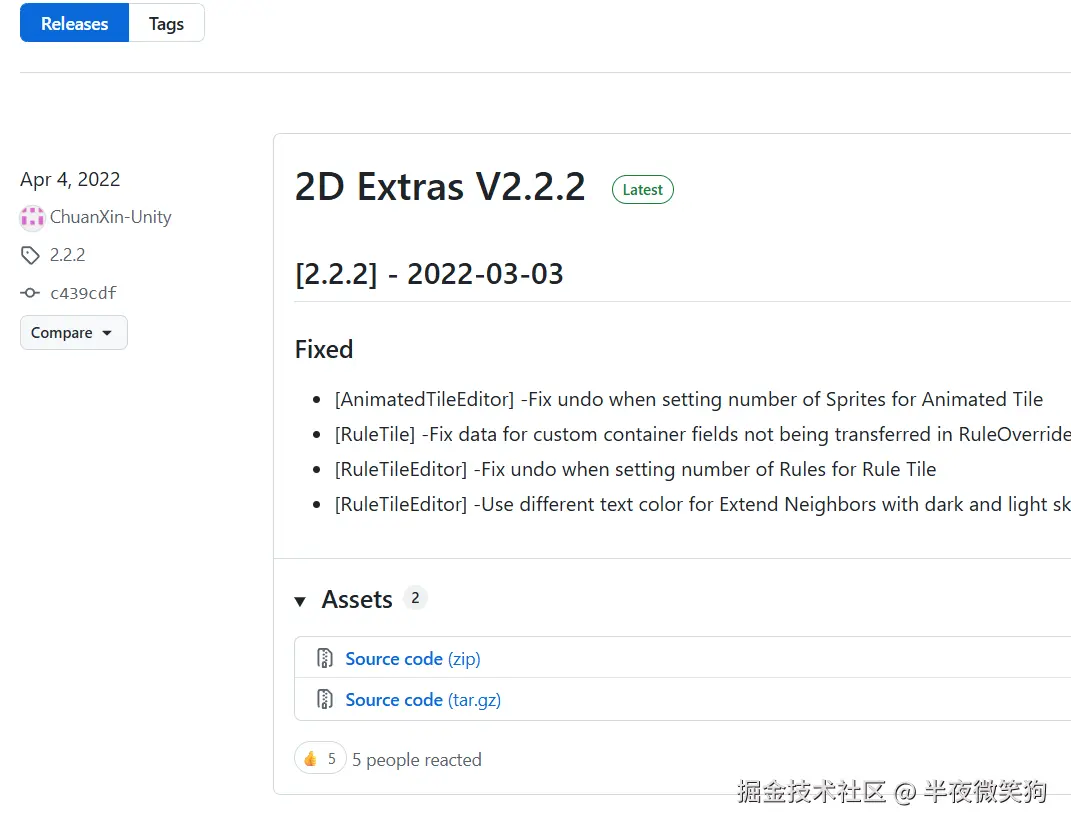Click the Assets heading text
Image resolution: width=1071 pixels, height=829 pixels.
[357, 599]
